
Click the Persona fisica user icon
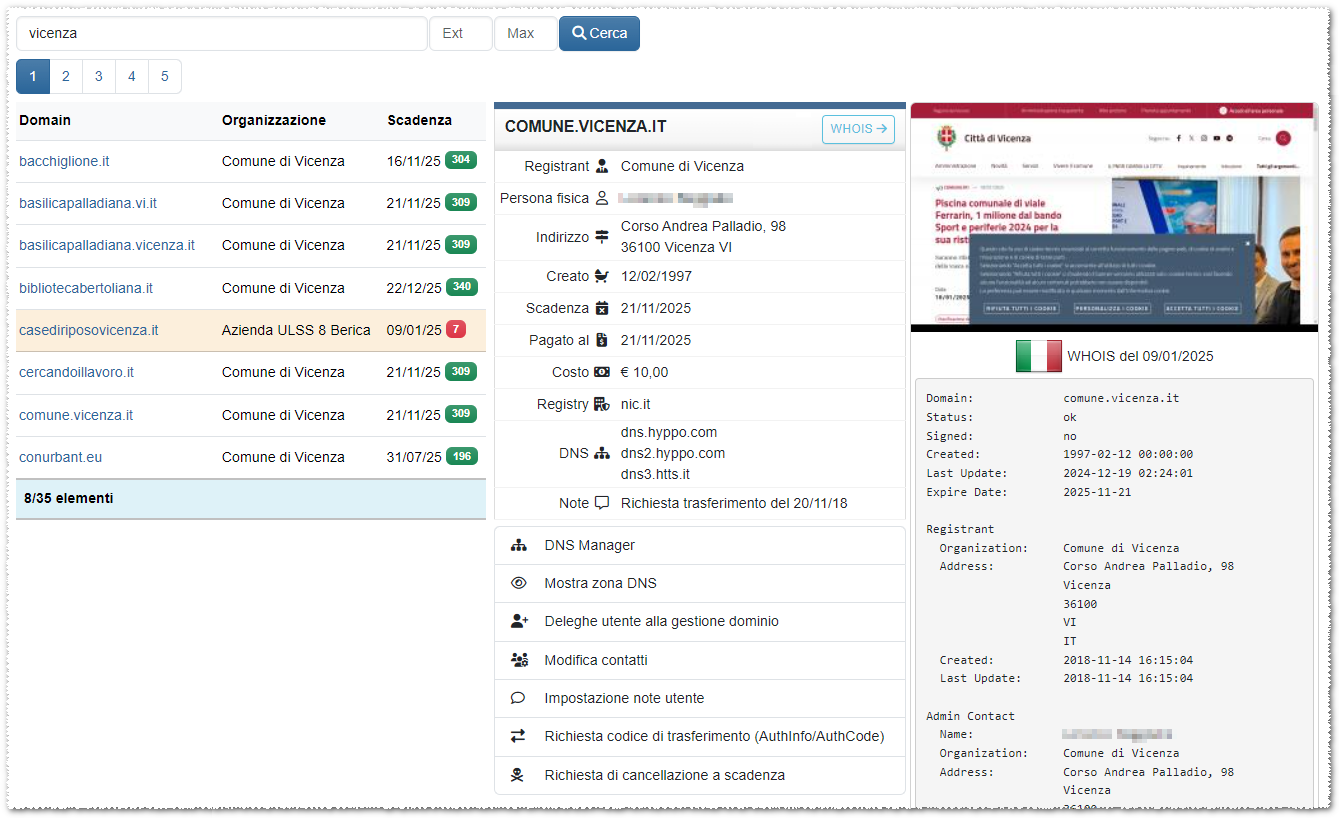(602, 198)
